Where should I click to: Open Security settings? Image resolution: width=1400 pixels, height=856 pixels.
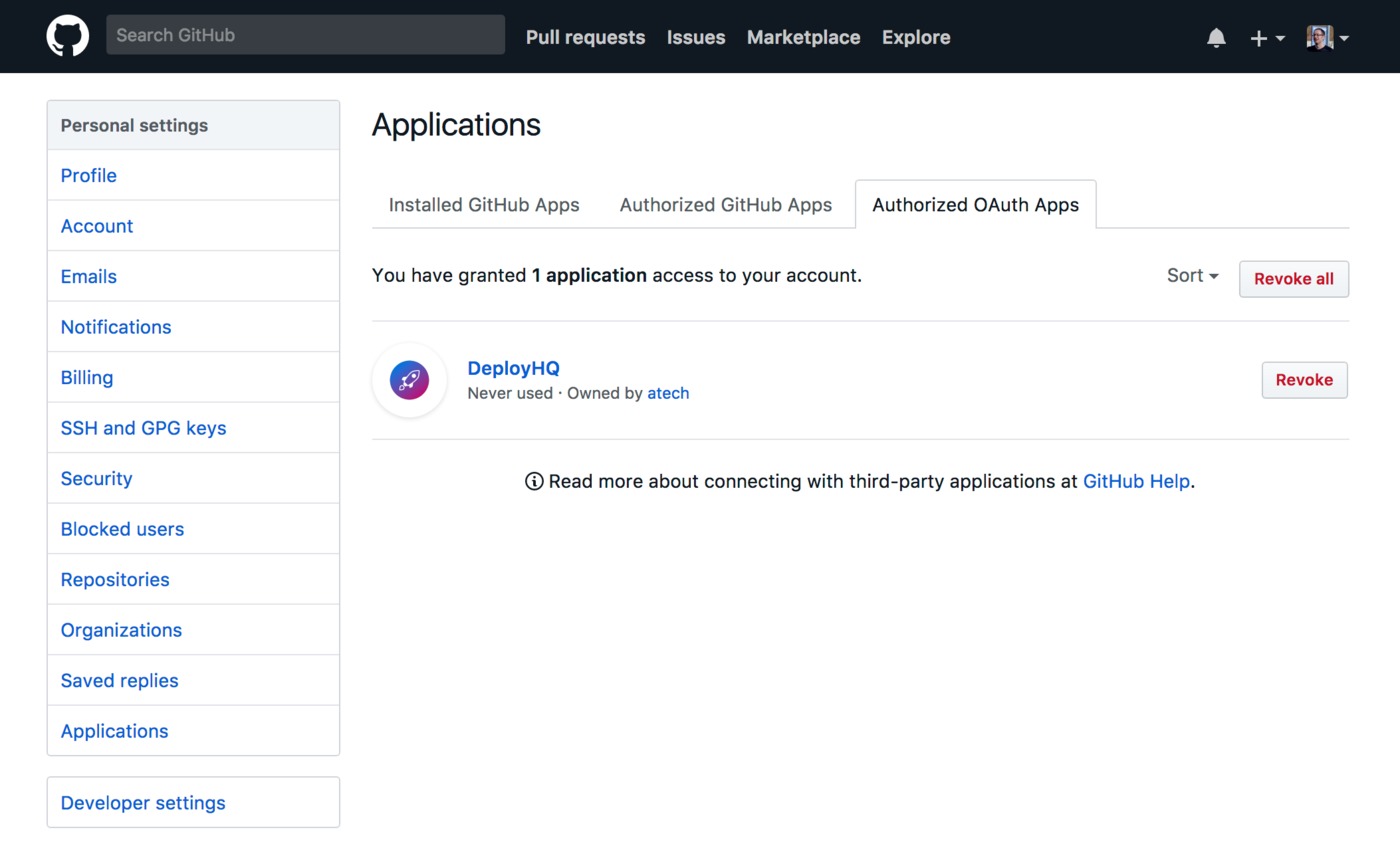click(193, 478)
